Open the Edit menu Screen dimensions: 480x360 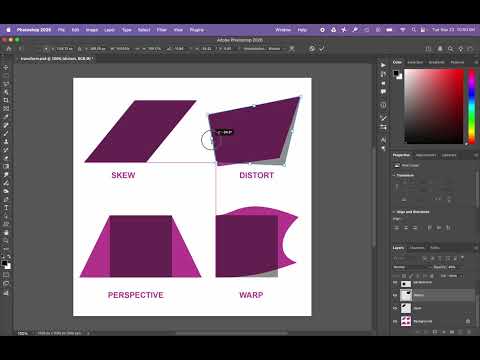coord(75,30)
